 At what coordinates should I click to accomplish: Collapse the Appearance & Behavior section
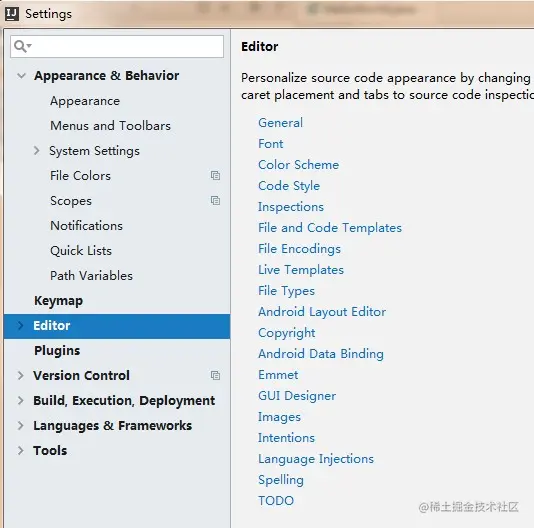[x=21, y=75]
